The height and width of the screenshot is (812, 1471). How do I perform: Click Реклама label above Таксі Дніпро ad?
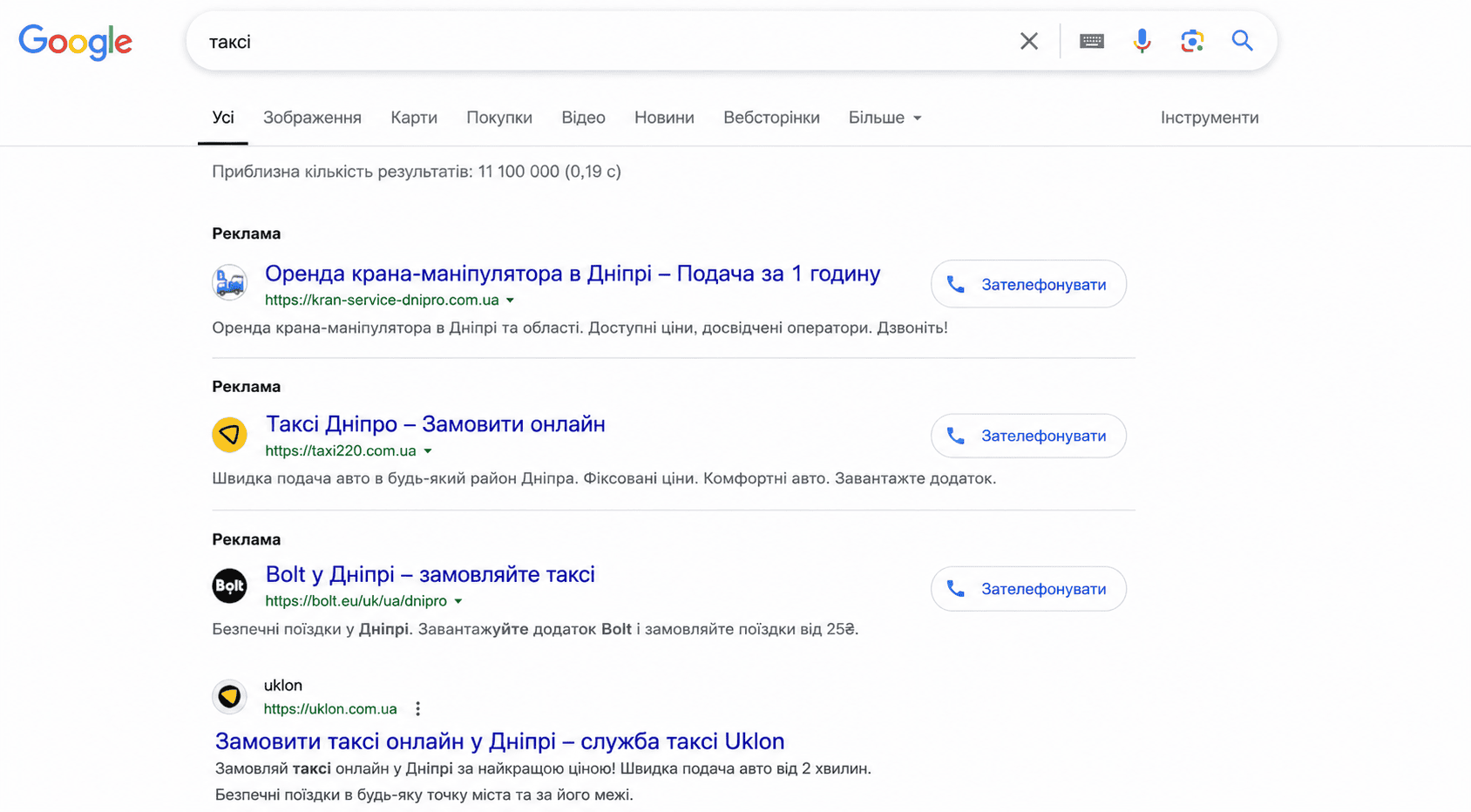tap(247, 387)
